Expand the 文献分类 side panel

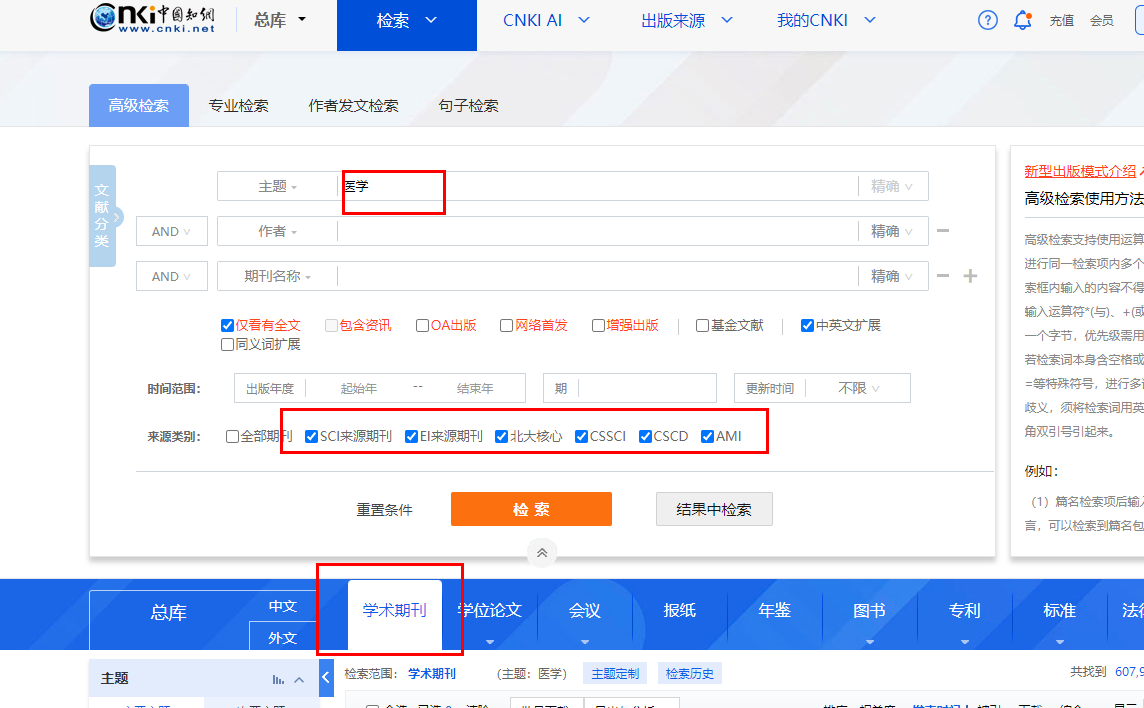click(x=102, y=215)
